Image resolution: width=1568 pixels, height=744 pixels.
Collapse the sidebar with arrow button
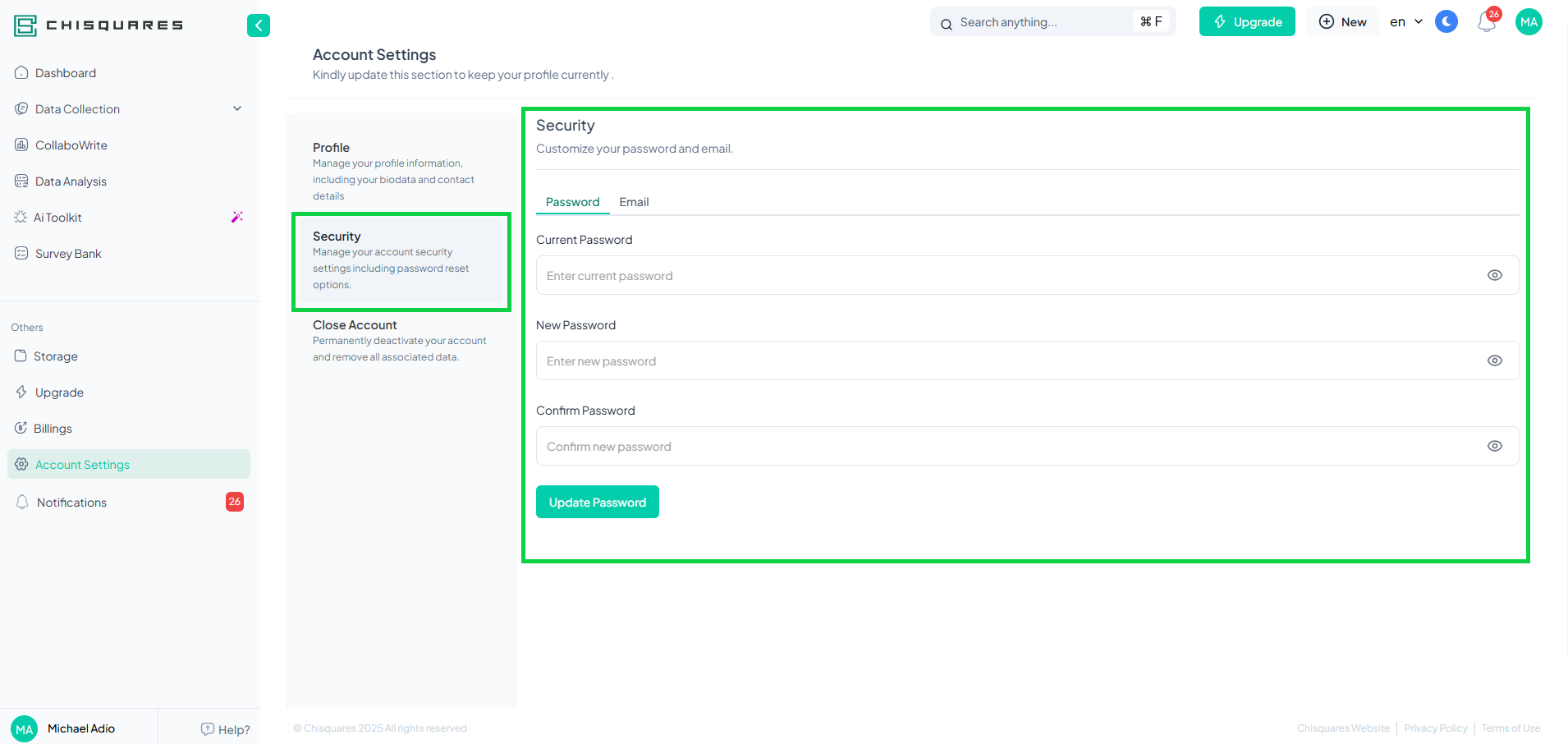(259, 25)
